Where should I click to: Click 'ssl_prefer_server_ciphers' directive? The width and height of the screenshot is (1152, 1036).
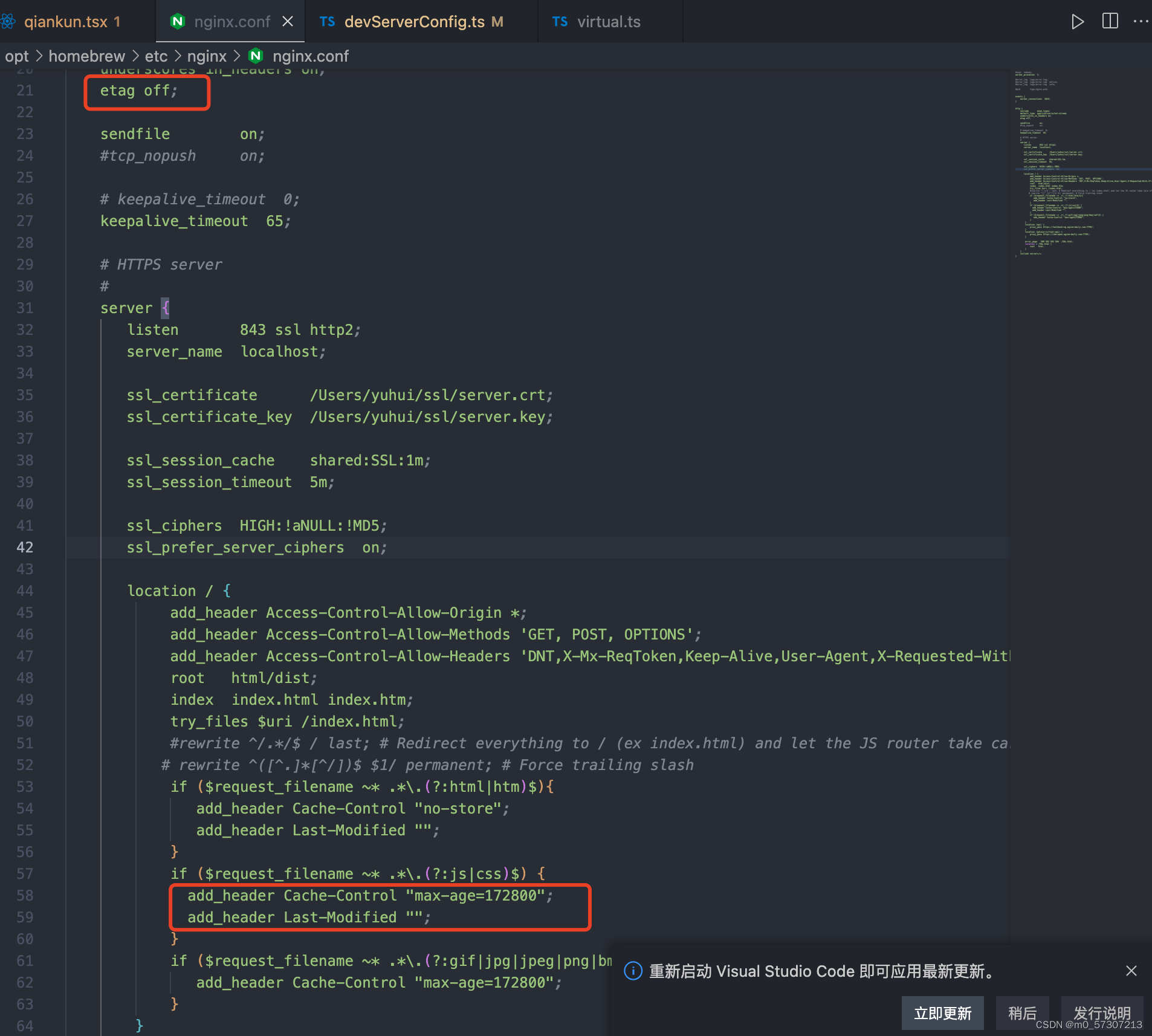(x=235, y=548)
